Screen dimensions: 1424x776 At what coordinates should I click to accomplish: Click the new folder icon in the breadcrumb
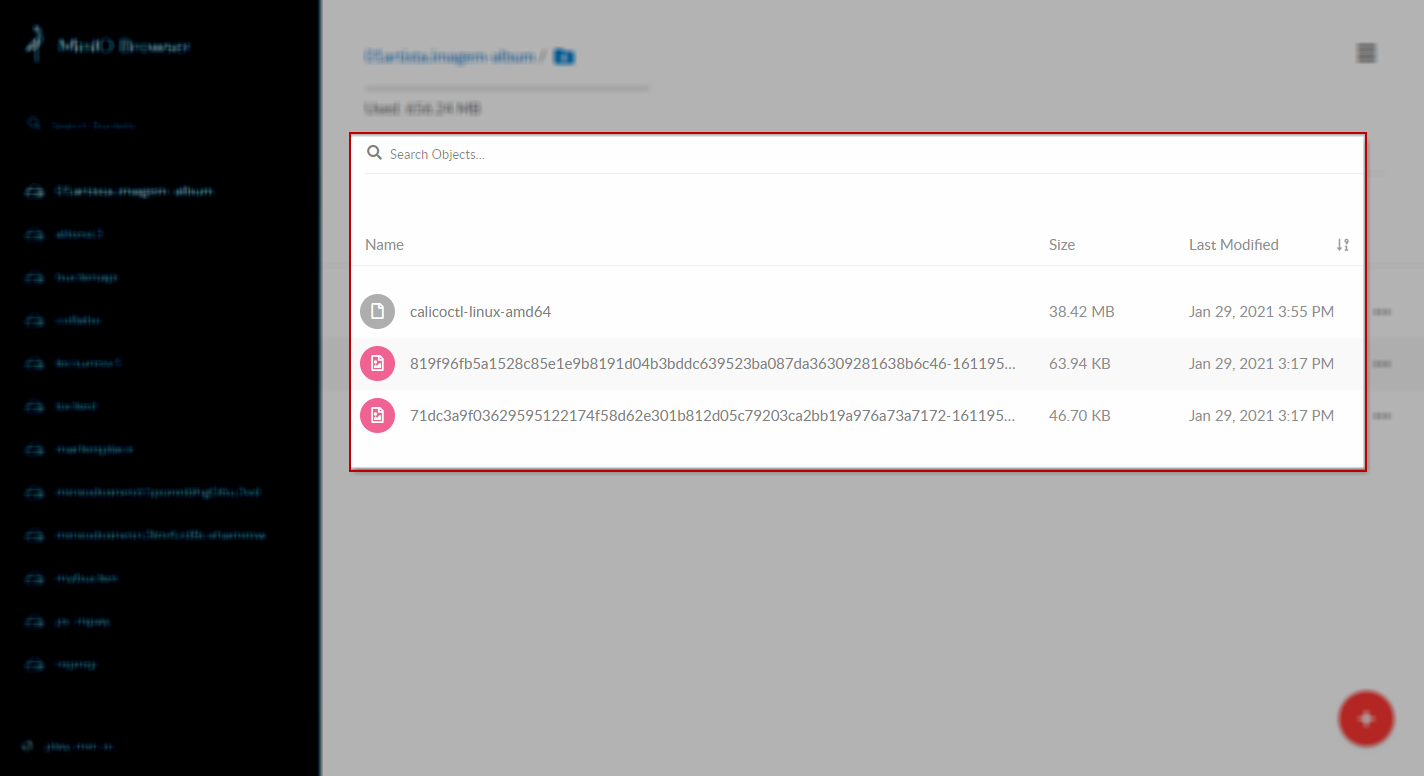point(564,57)
